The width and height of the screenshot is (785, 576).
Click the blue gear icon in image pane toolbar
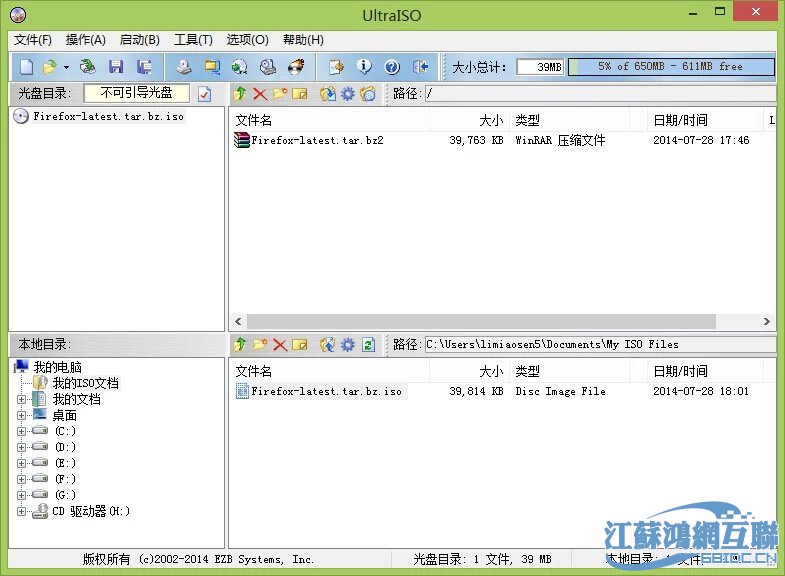(x=347, y=94)
